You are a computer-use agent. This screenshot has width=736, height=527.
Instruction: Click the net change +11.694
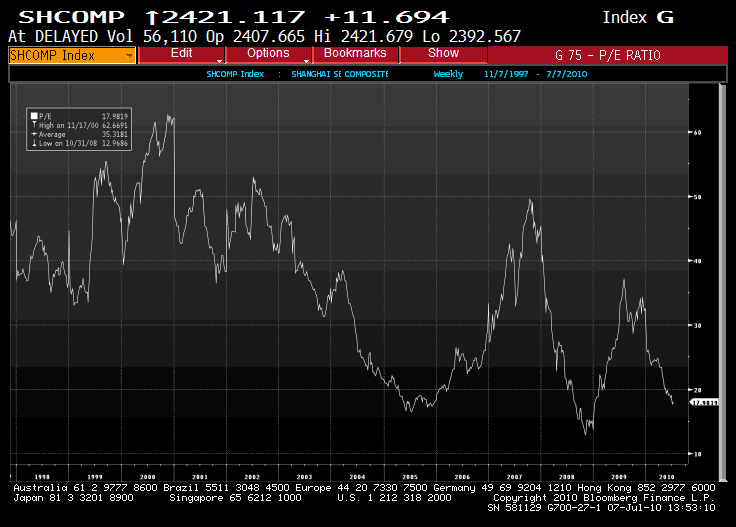click(x=387, y=17)
